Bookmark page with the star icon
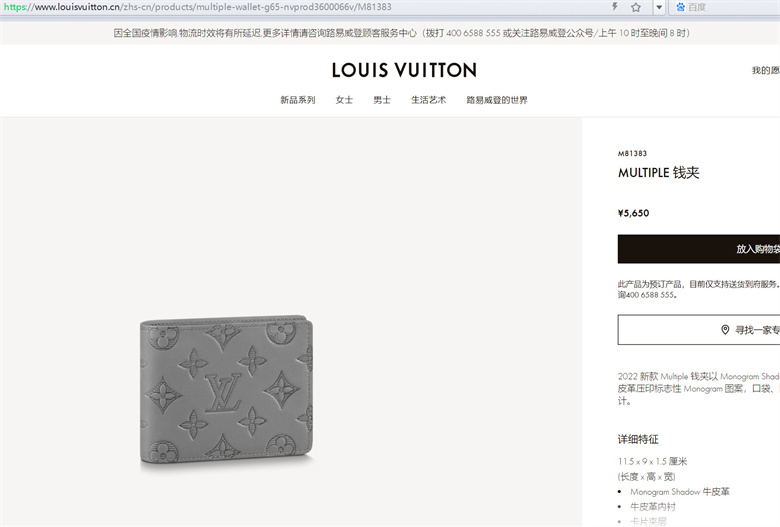Image resolution: width=780 pixels, height=527 pixels. [636, 7]
